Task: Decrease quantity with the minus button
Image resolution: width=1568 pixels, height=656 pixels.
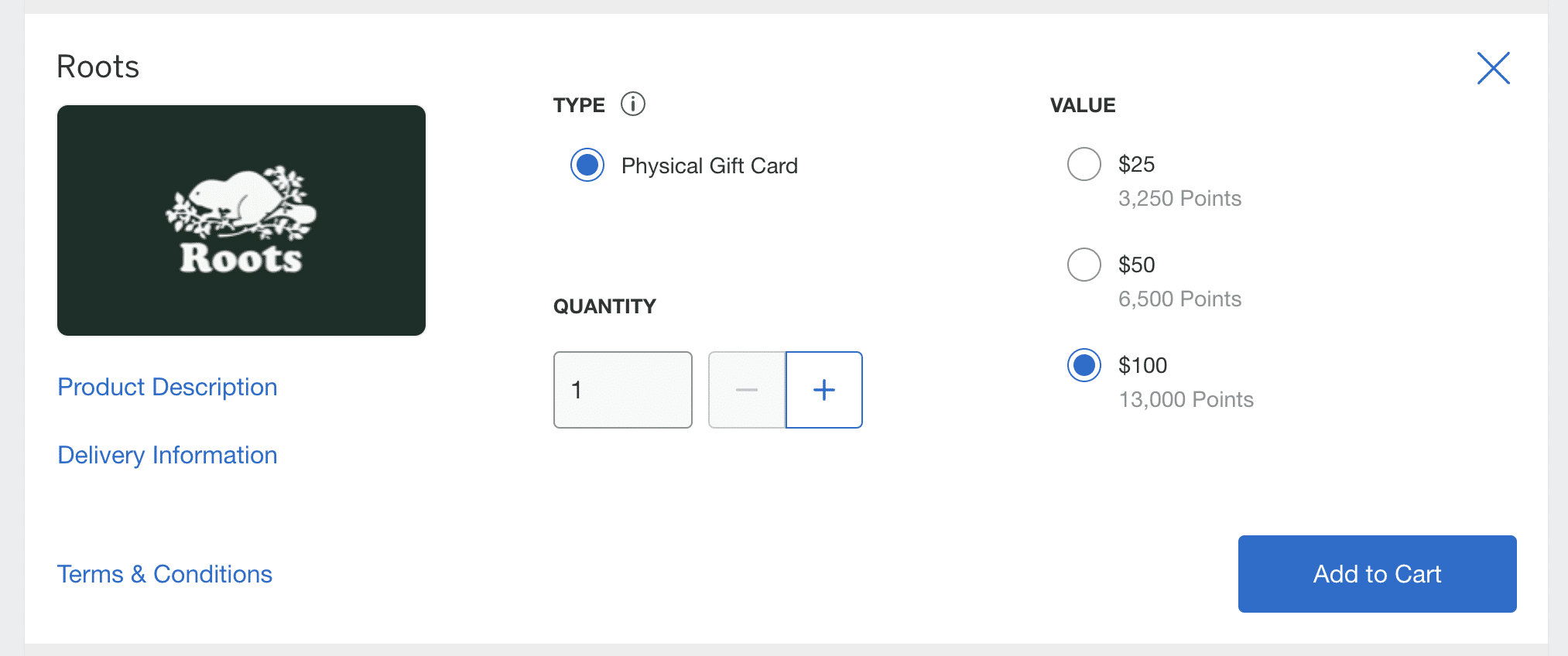Action: tap(747, 390)
